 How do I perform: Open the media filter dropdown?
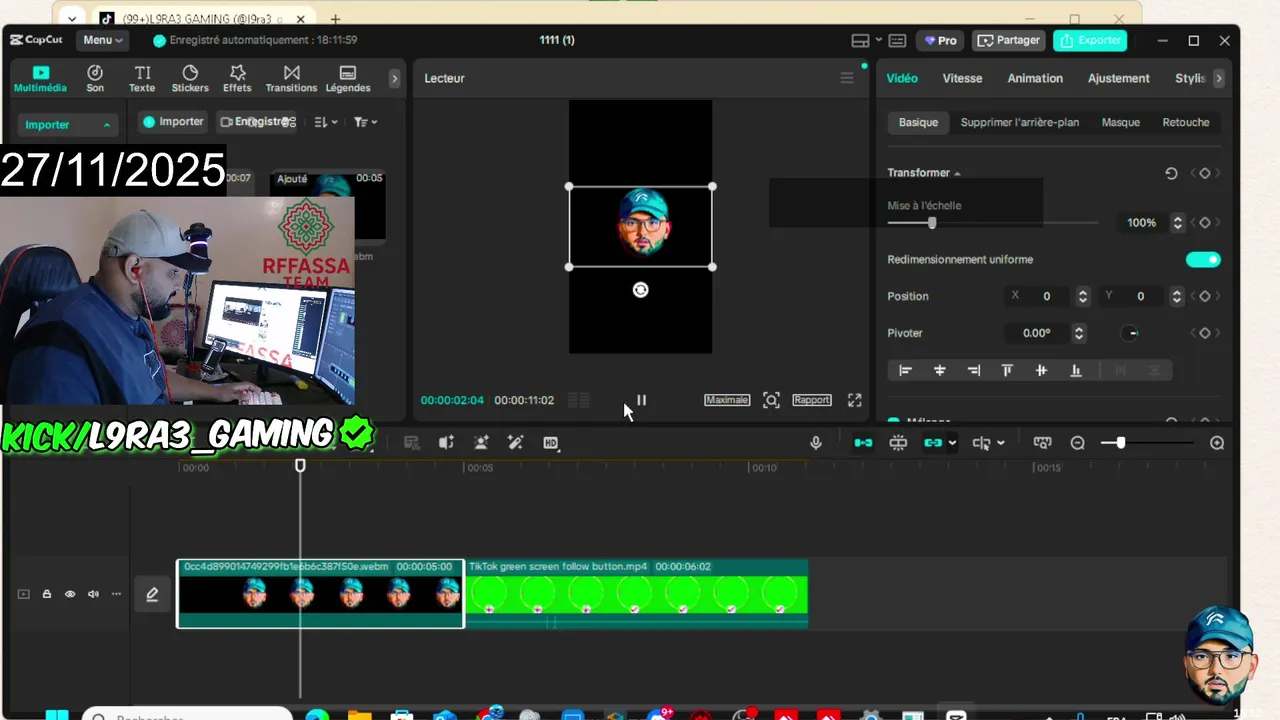point(365,122)
